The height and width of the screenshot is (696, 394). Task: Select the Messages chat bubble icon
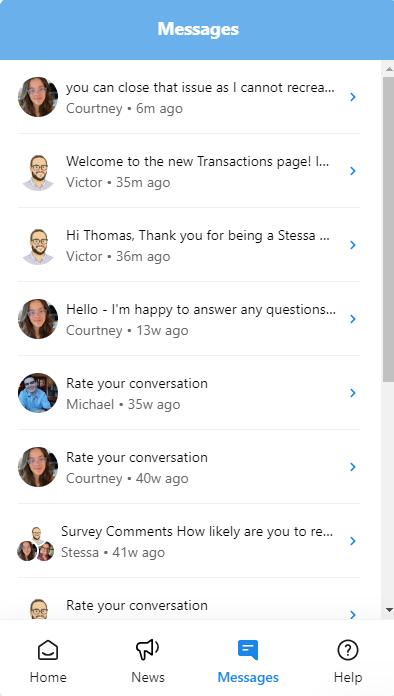click(248, 650)
